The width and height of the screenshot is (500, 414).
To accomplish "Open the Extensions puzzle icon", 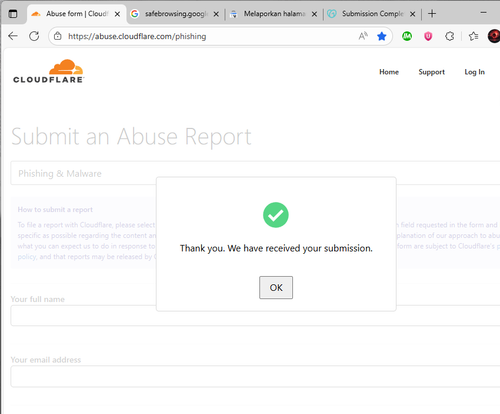I will (x=450, y=36).
